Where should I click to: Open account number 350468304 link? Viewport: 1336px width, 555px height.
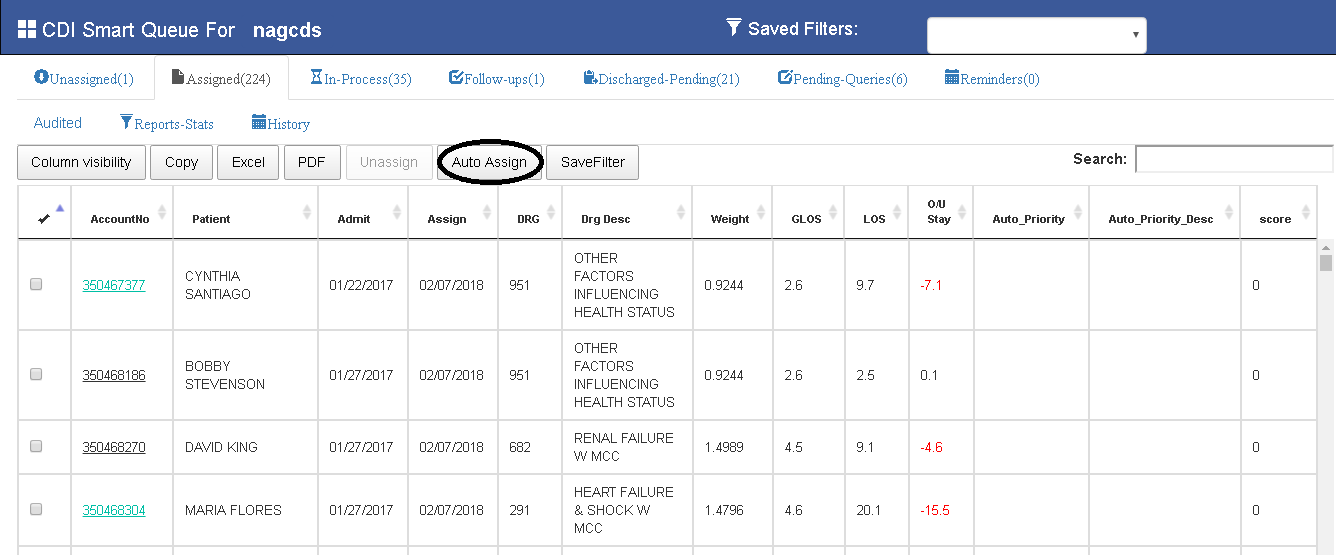click(x=114, y=510)
